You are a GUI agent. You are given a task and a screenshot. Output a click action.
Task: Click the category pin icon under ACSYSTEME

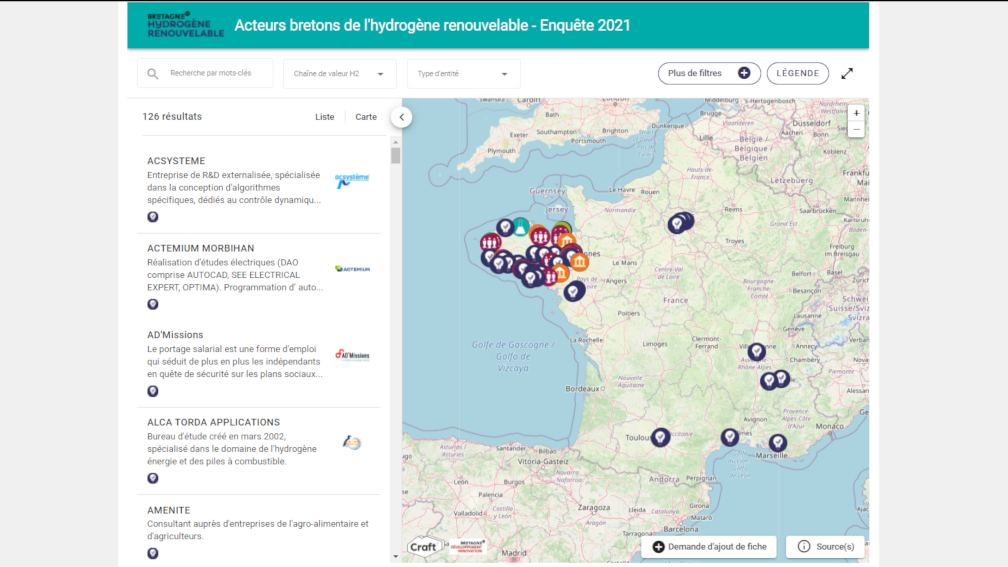pyautogui.click(x=153, y=217)
